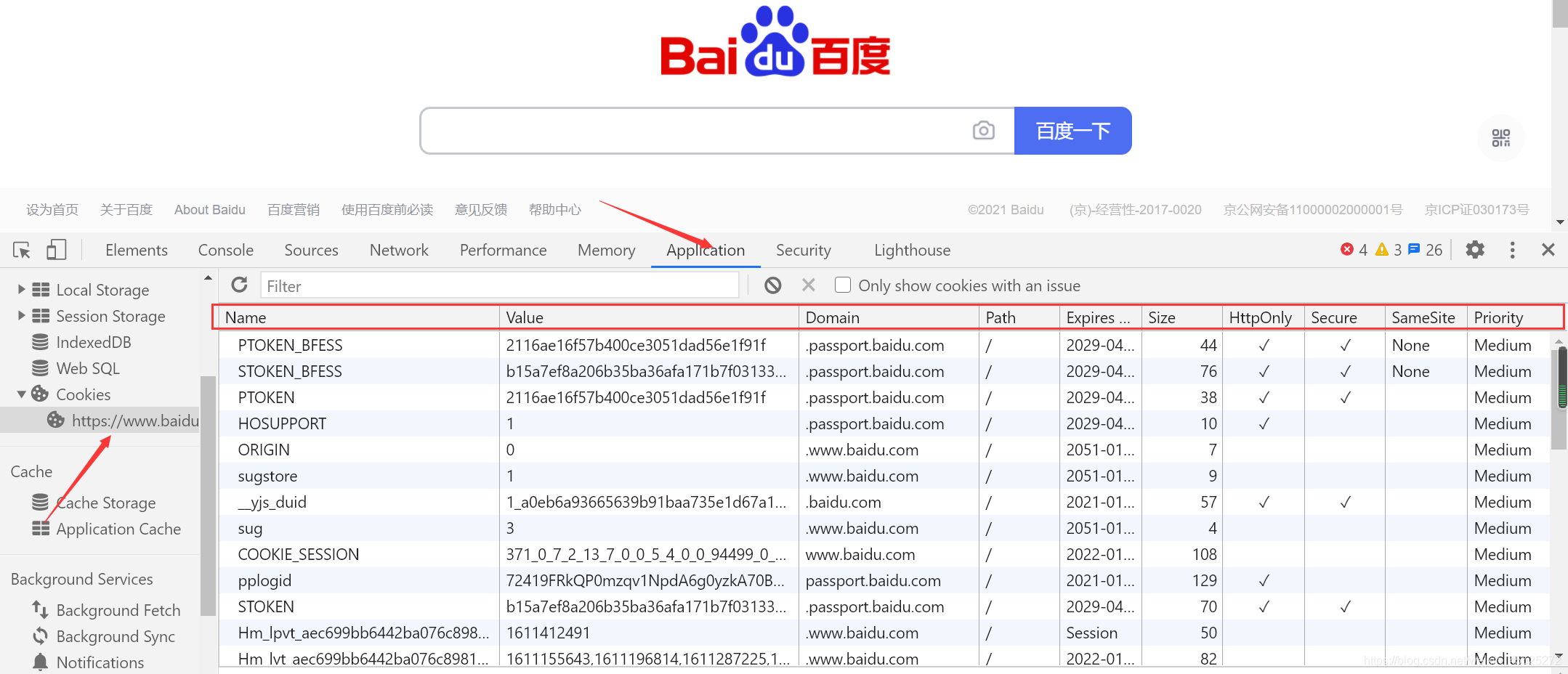Viewport: 1568px width, 674px height.
Task: Click the Background Fetch arrows icon
Action: 40,609
